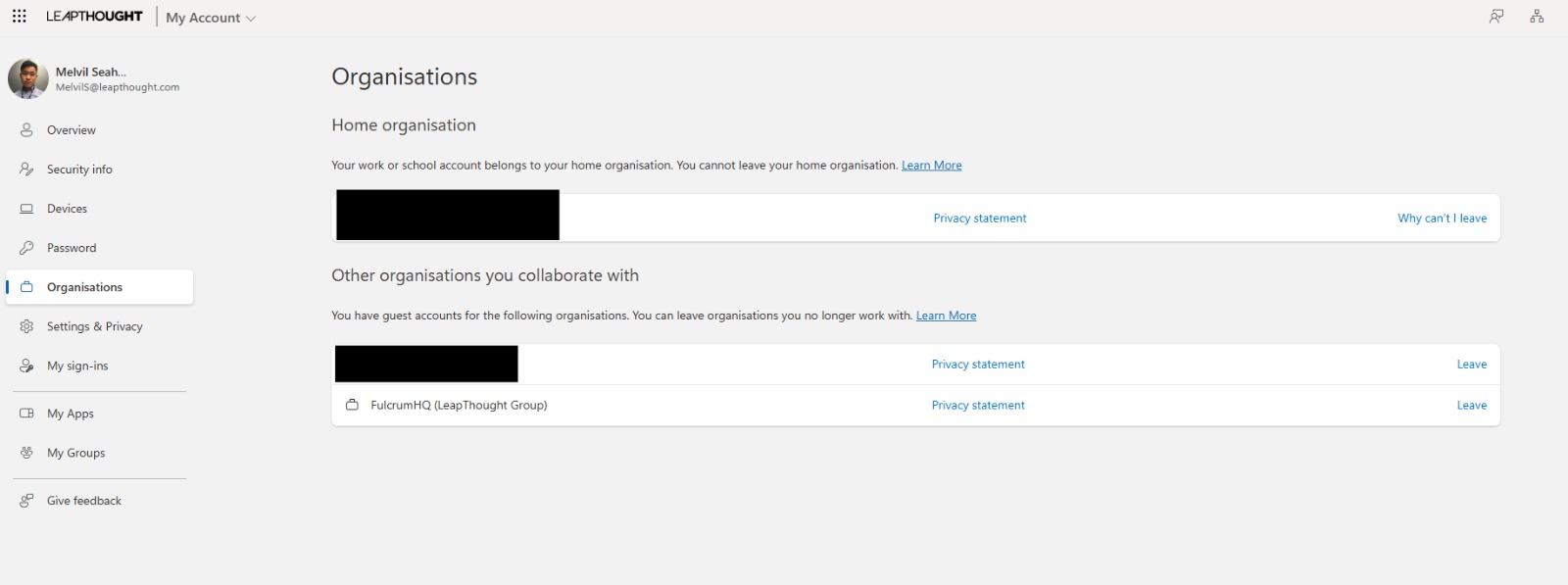The width and height of the screenshot is (1568, 585).
Task: Leave the FulcrumHQ (LeapThought Group) organisation
Action: tap(1471, 406)
